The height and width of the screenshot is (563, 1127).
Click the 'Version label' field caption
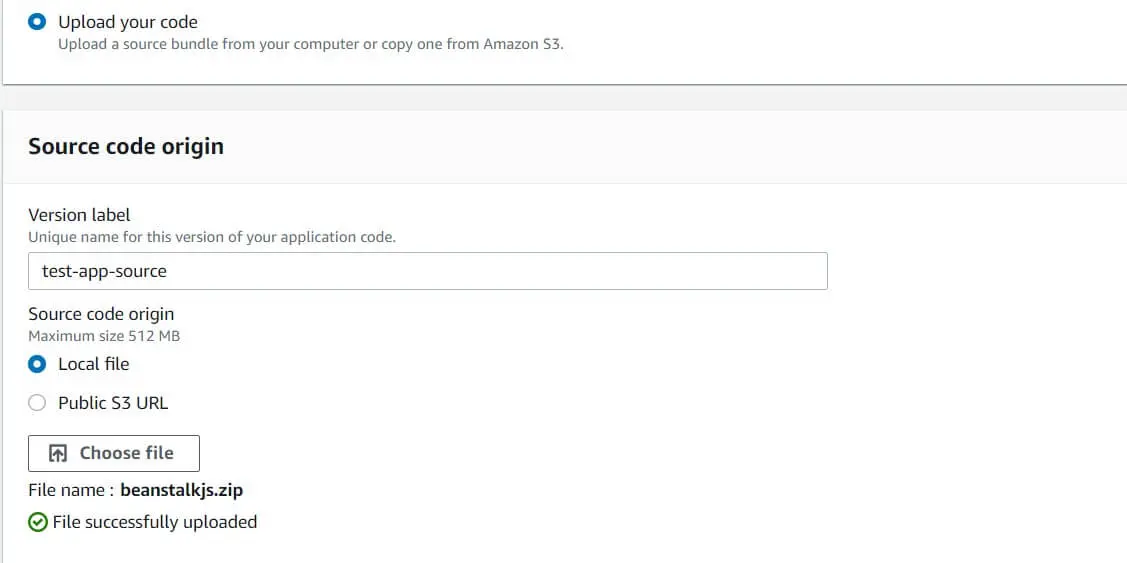point(79,215)
